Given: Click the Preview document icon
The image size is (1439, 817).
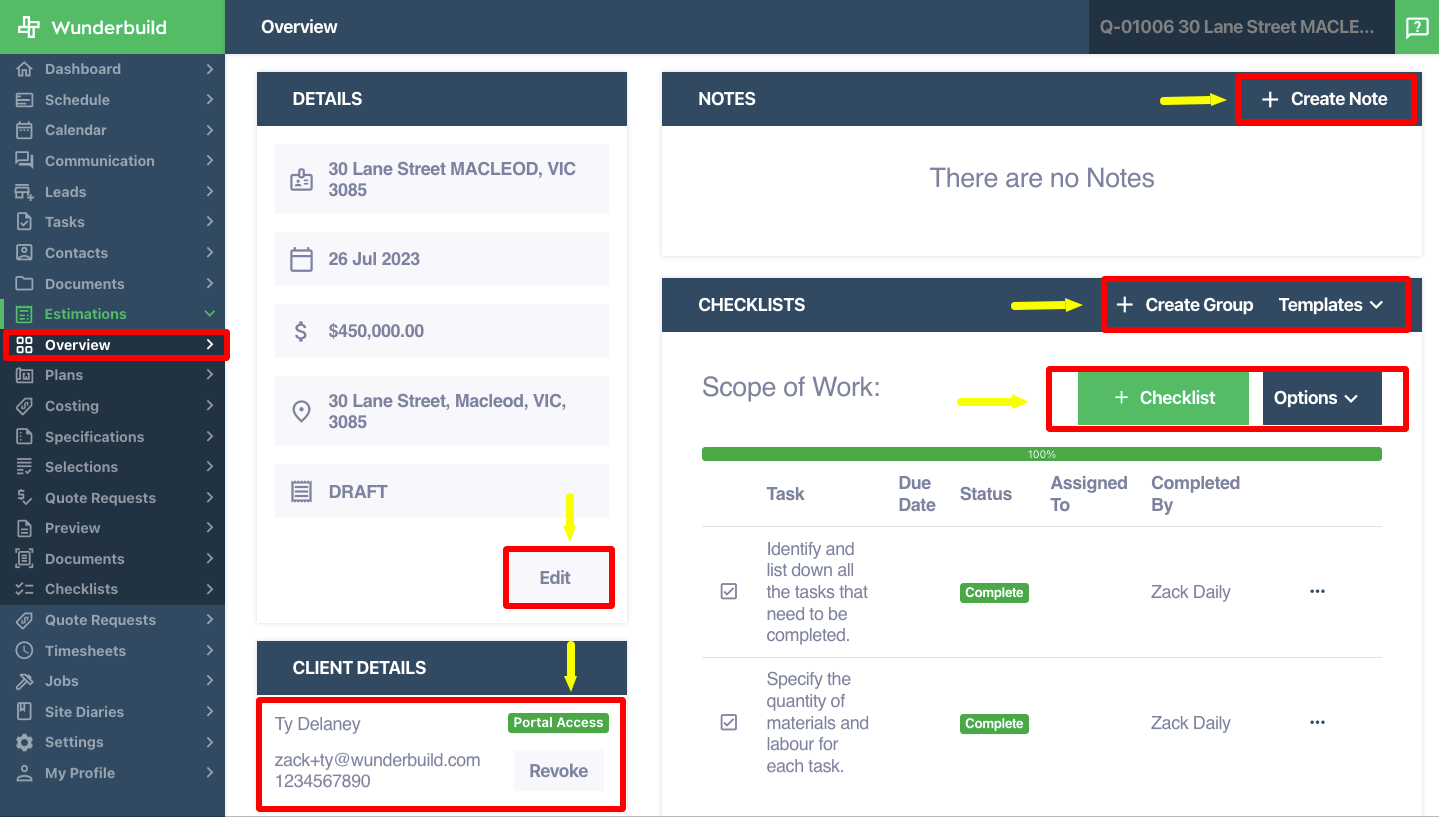Looking at the screenshot, I should click(x=25, y=528).
